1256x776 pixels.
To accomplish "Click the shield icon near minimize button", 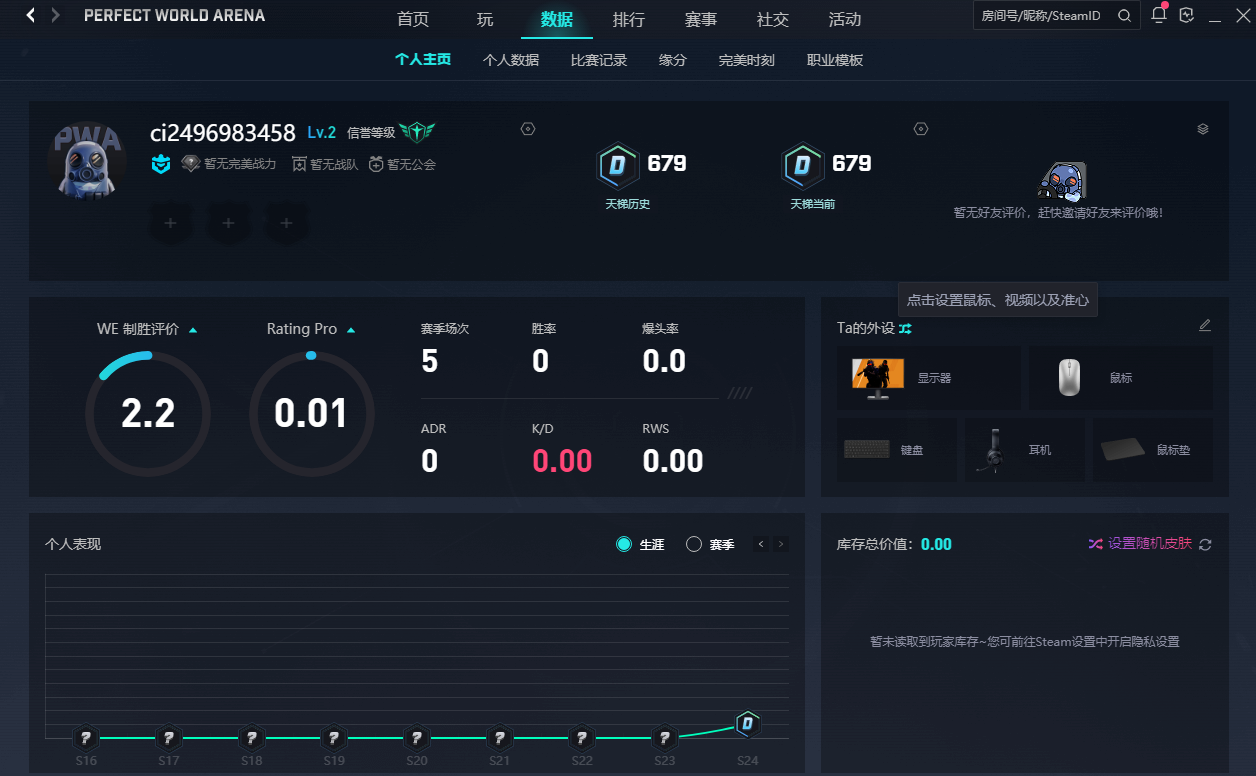I will pyautogui.click(x=1187, y=15).
